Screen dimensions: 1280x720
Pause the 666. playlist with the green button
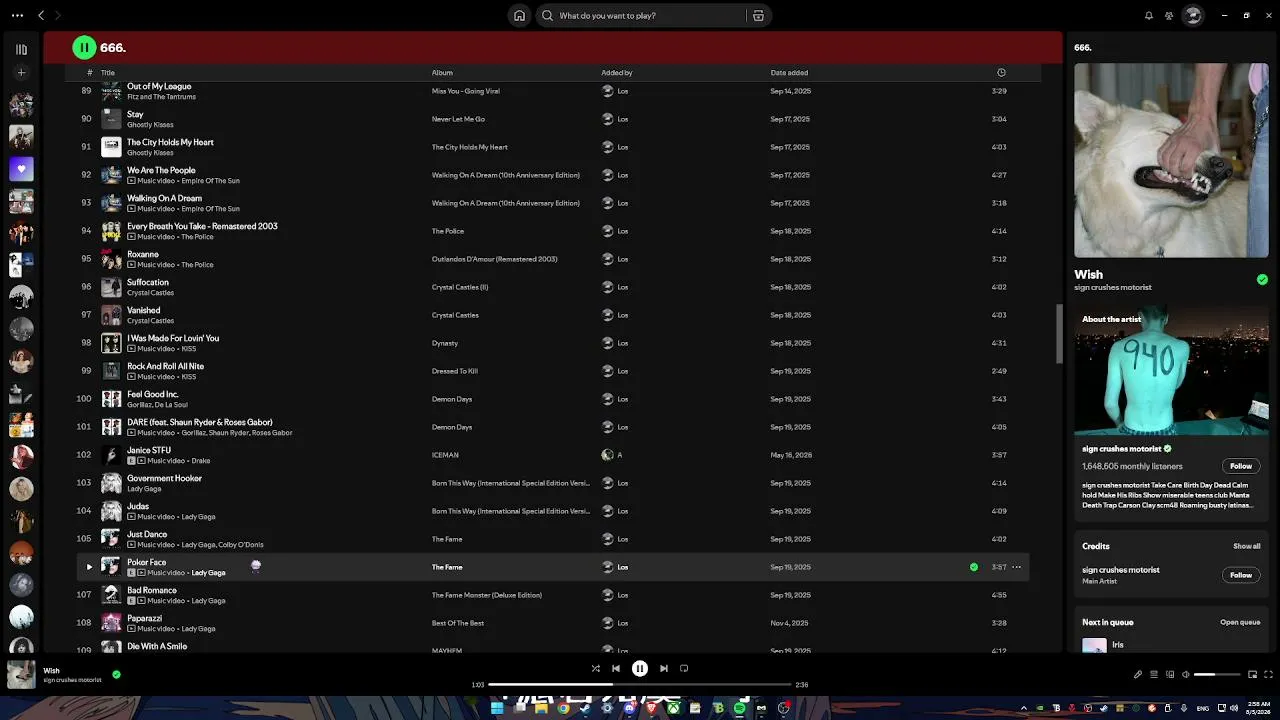pos(84,47)
